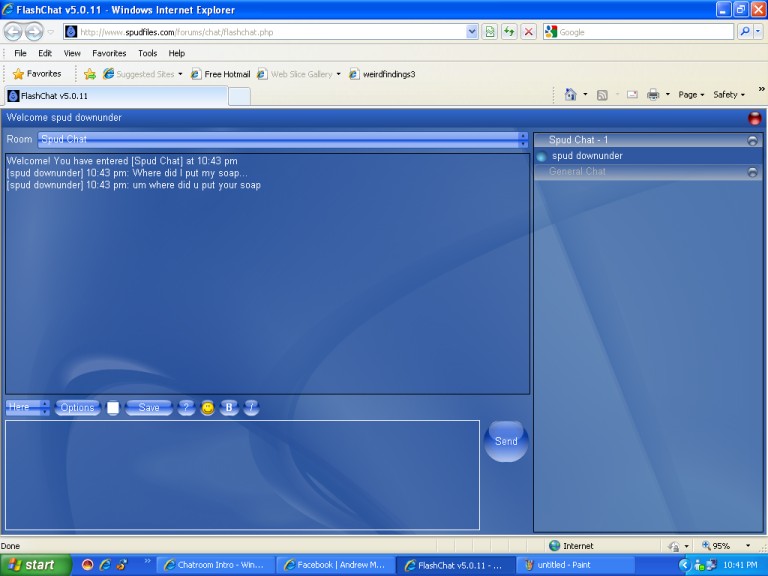
Task: Click the Stop loading X icon
Action: 528,32
